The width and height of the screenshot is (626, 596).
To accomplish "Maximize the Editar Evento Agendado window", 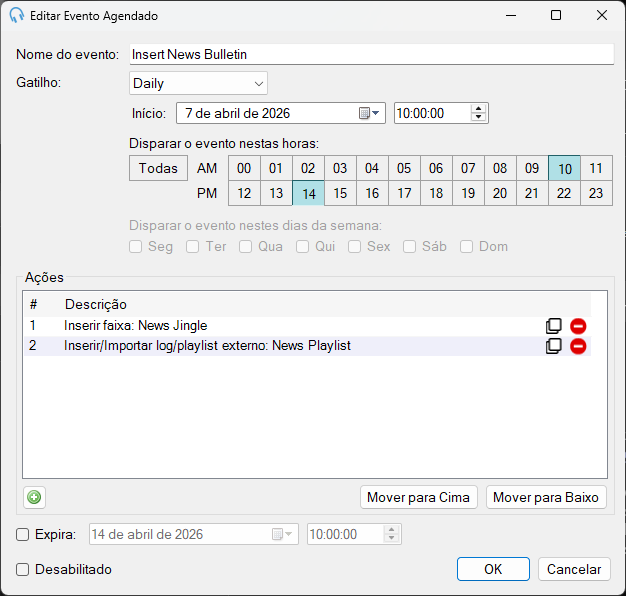I will (556, 16).
